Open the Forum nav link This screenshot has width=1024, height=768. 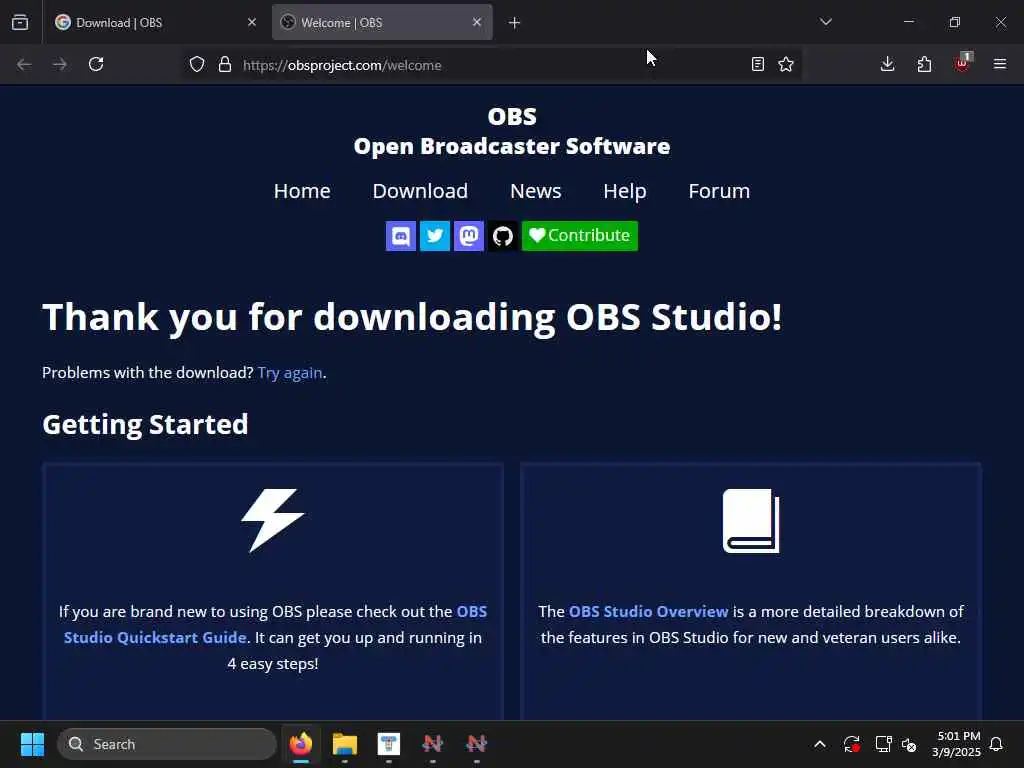(x=719, y=191)
